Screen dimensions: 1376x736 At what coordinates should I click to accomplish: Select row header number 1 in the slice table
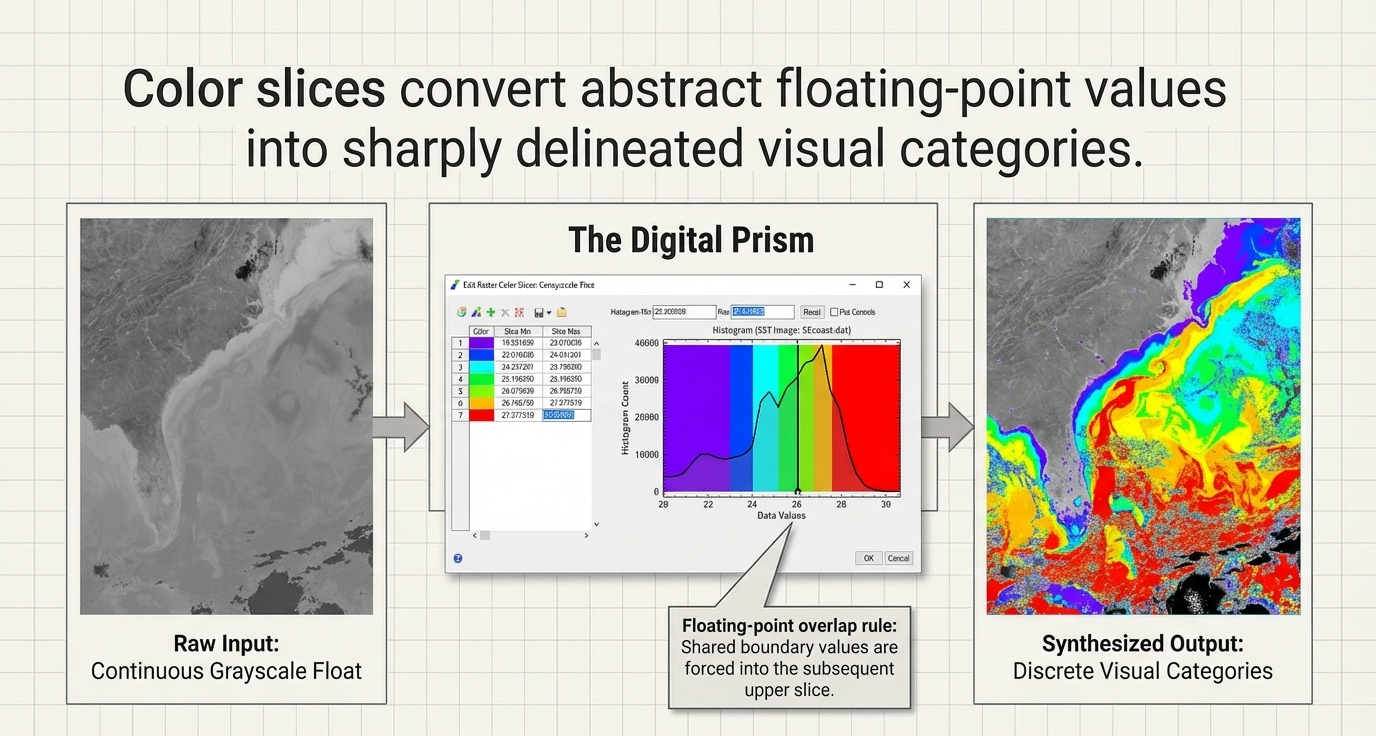tap(460, 343)
